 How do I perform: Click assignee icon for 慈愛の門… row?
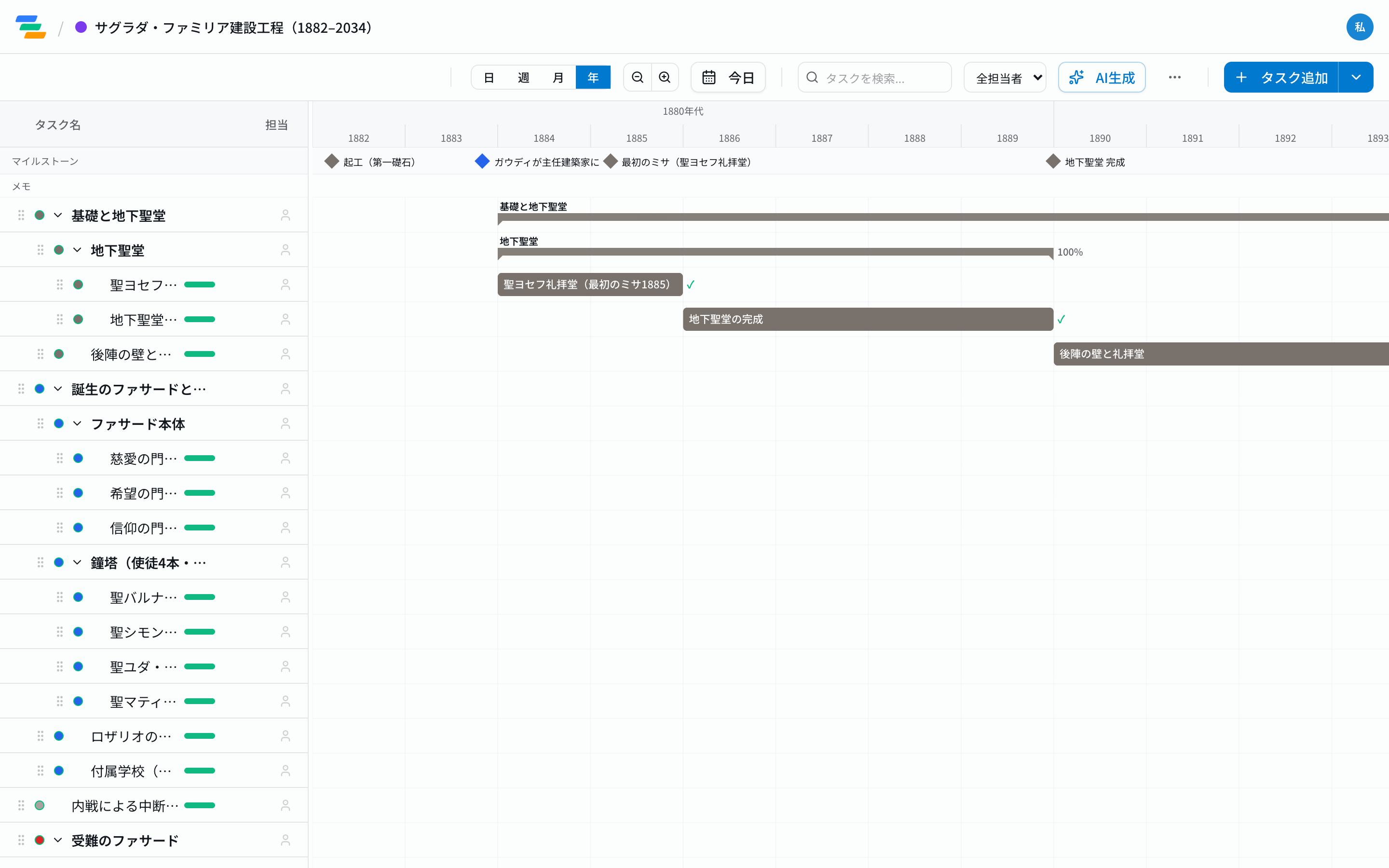tap(285, 458)
